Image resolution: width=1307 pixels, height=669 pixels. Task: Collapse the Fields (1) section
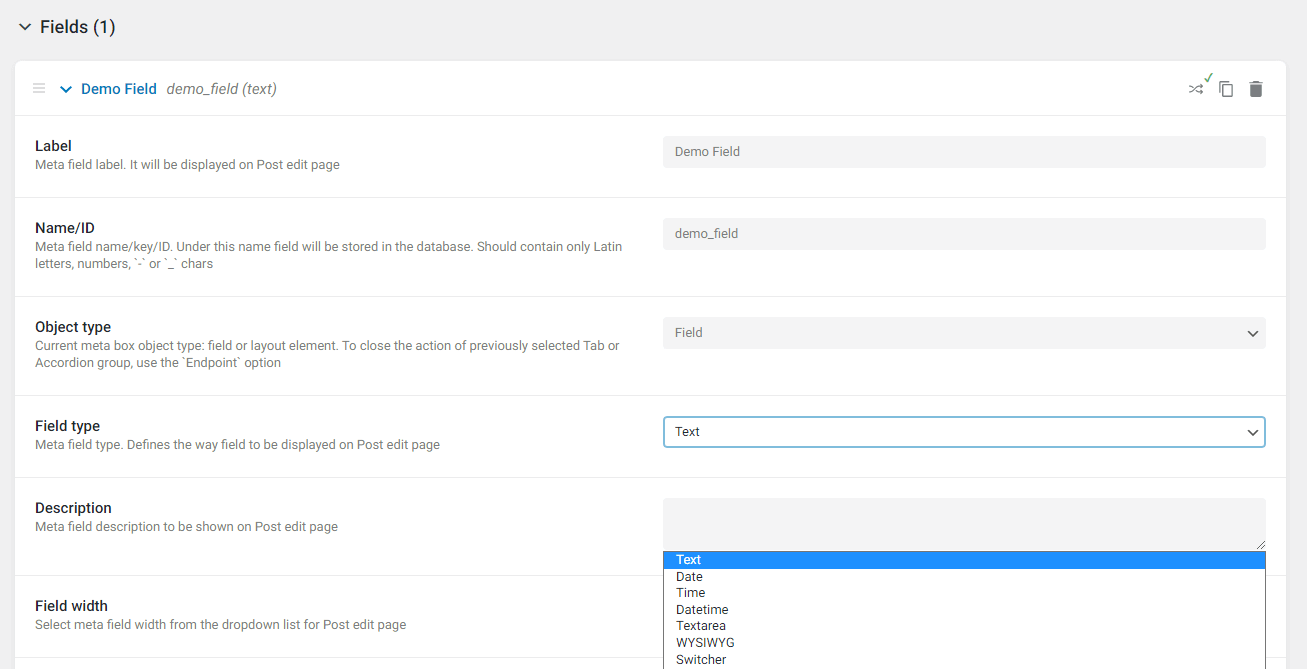(25, 27)
